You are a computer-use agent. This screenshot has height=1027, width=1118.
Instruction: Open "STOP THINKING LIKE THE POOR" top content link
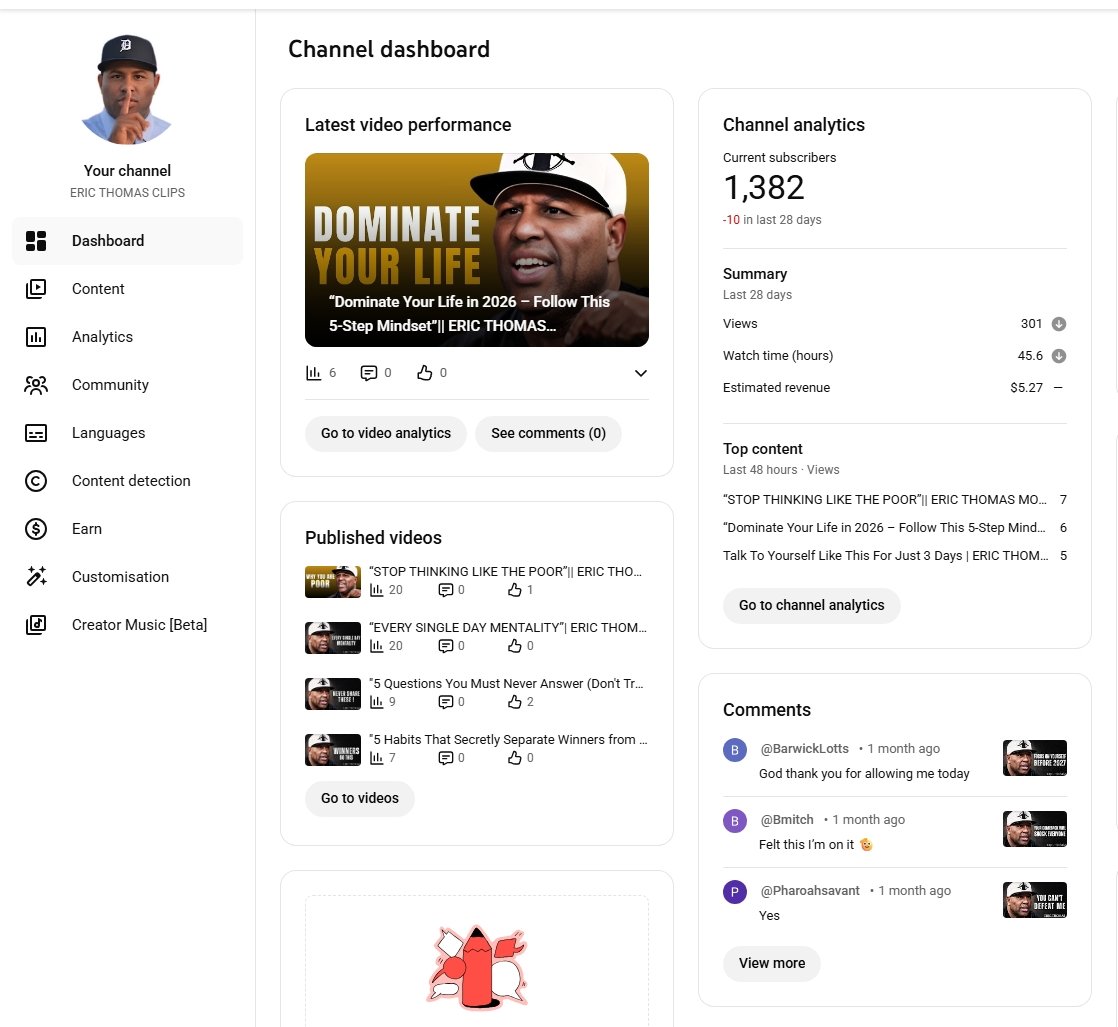(x=884, y=499)
